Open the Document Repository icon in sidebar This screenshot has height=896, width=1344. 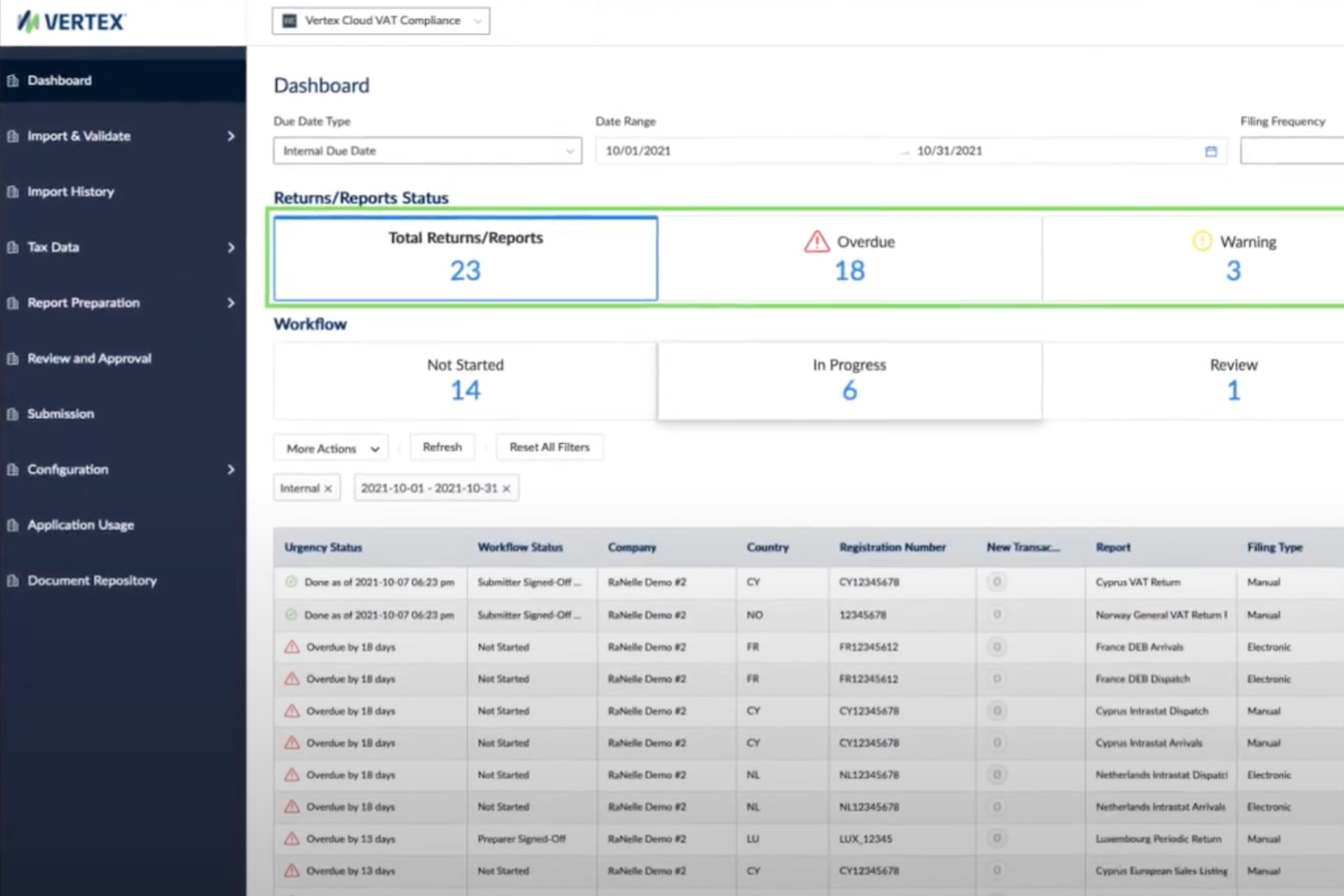click(12, 580)
